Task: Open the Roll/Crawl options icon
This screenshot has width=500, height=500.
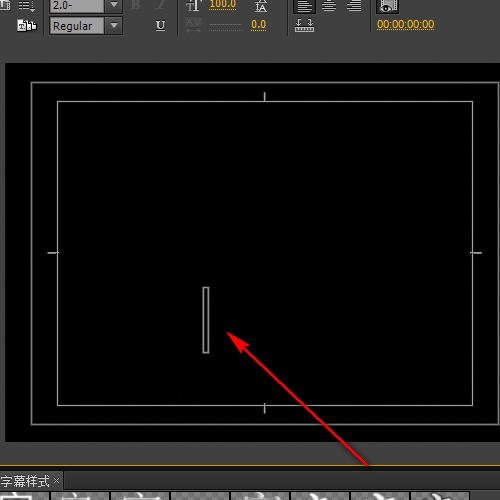Action: coord(27,6)
